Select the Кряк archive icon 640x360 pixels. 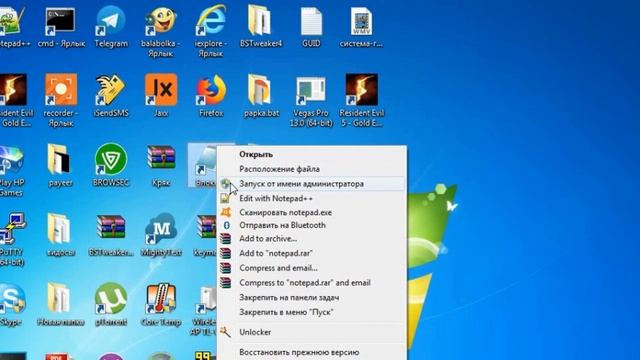[x=161, y=158]
